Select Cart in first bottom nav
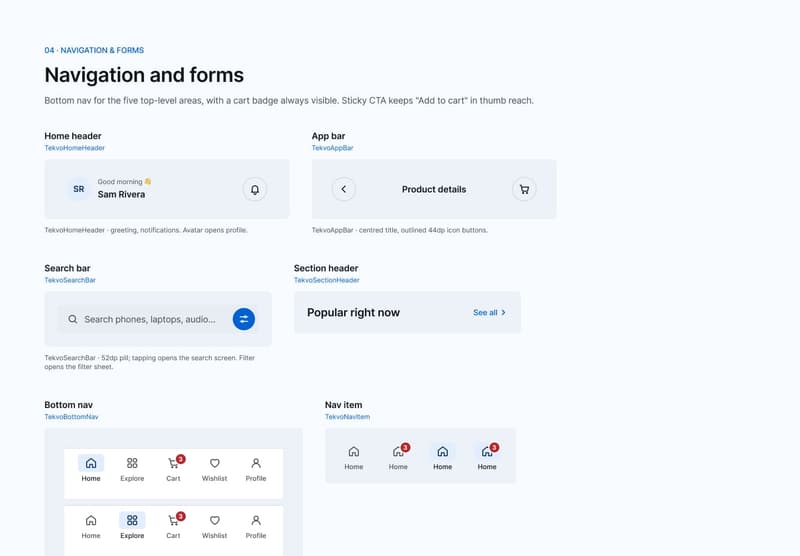 coord(173,469)
